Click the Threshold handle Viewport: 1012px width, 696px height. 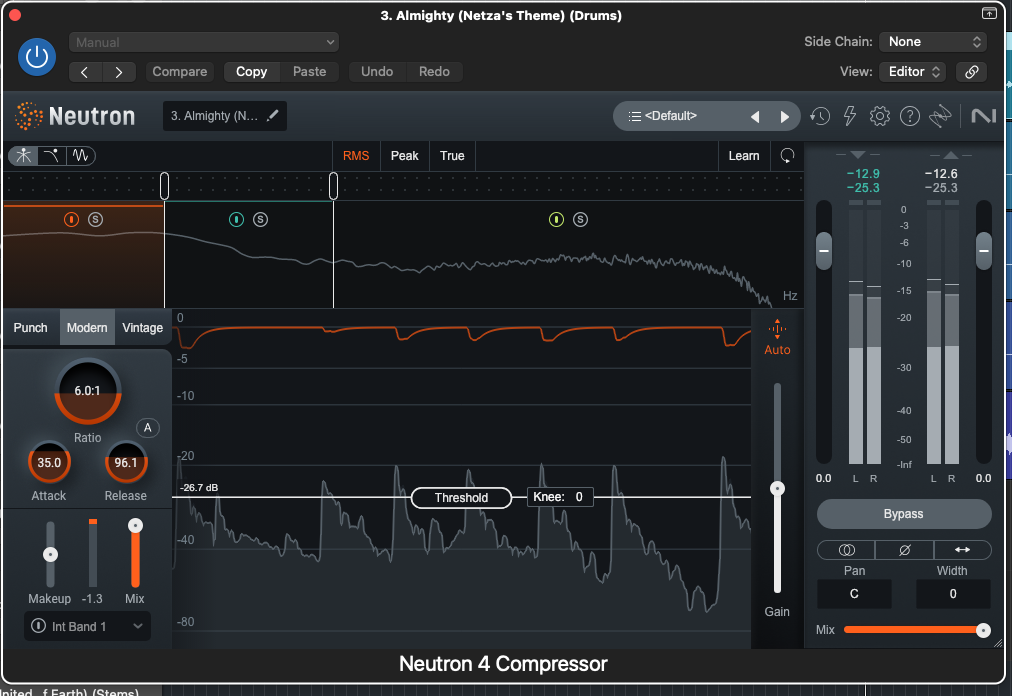461,498
